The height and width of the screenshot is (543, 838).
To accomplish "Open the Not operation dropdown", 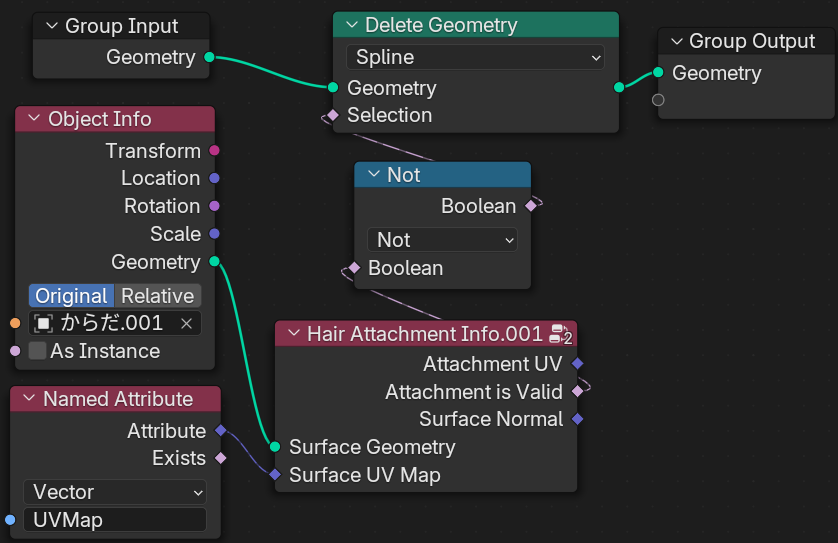I will [x=442, y=240].
